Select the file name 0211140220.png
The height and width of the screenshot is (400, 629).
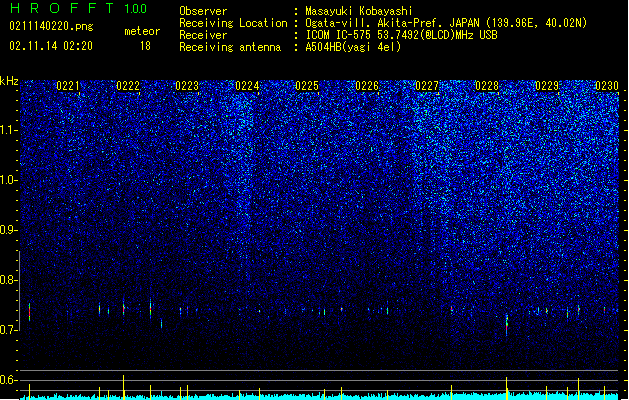coord(51,26)
